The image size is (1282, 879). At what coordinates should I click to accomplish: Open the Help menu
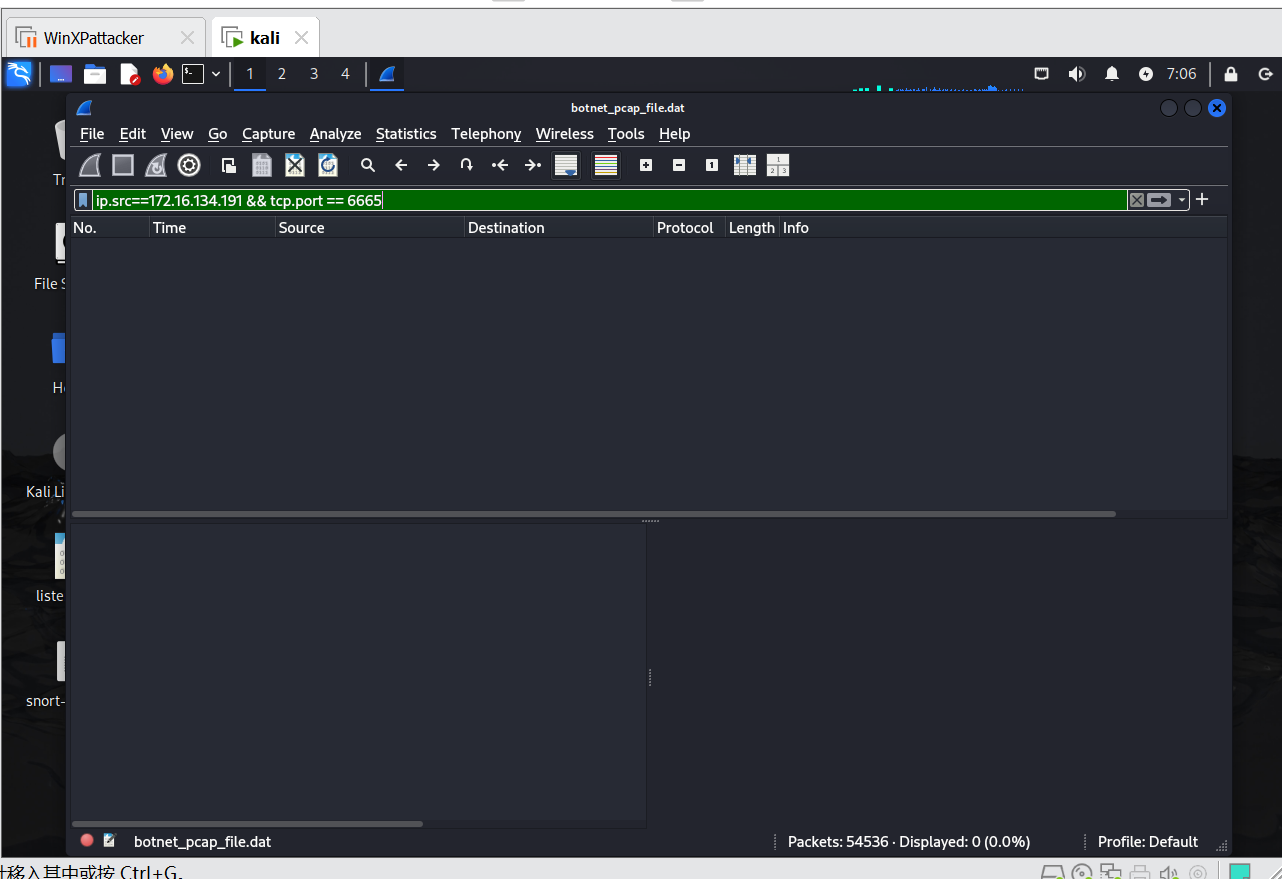tap(675, 134)
